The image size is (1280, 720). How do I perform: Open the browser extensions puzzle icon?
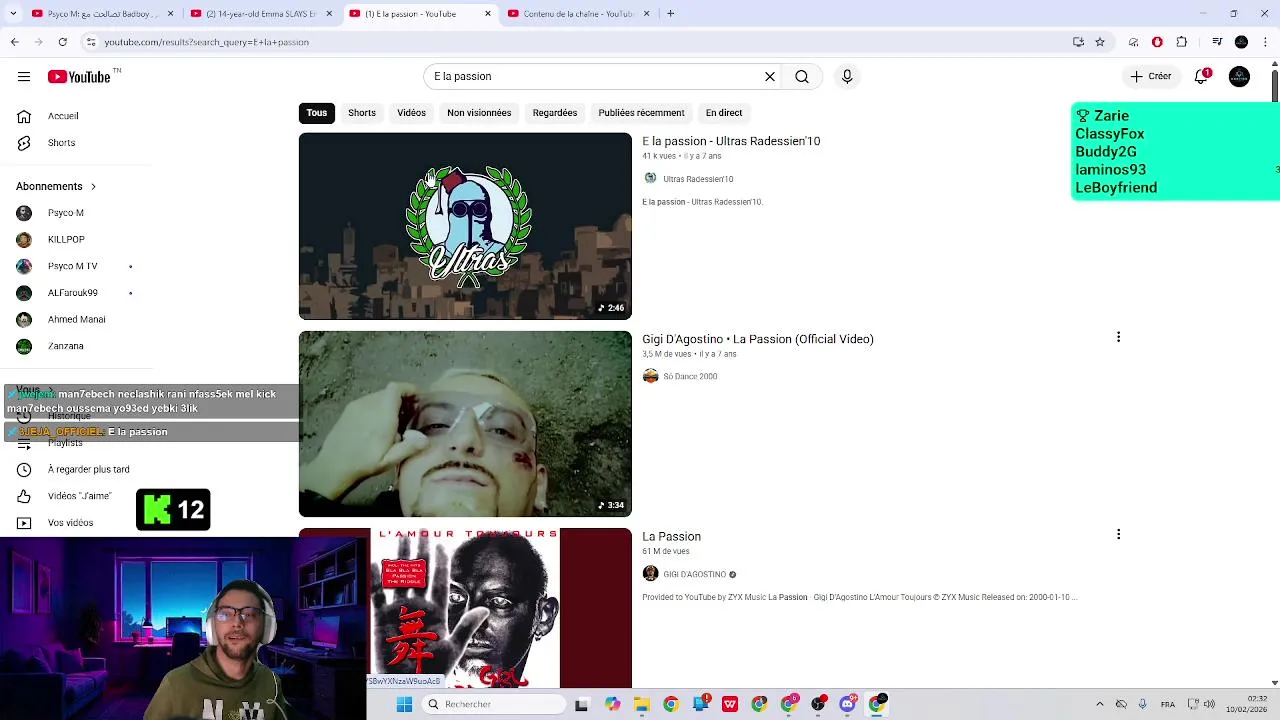pos(1182,42)
